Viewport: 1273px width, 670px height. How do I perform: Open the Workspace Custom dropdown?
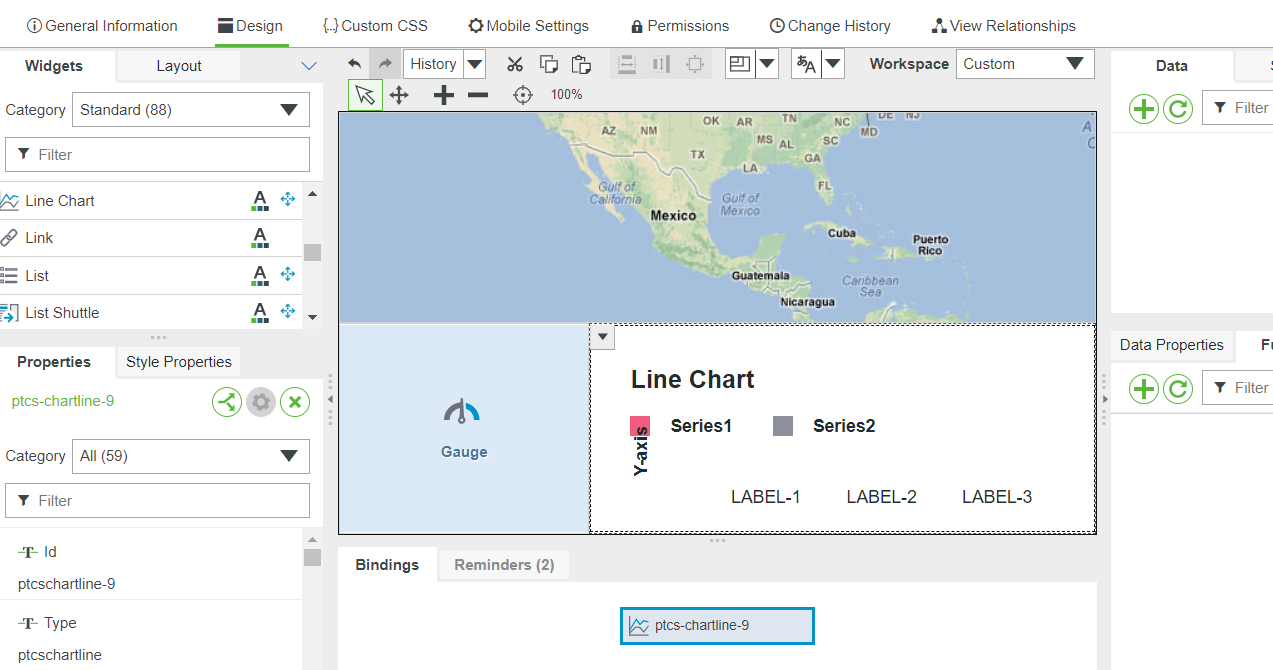pos(1024,64)
